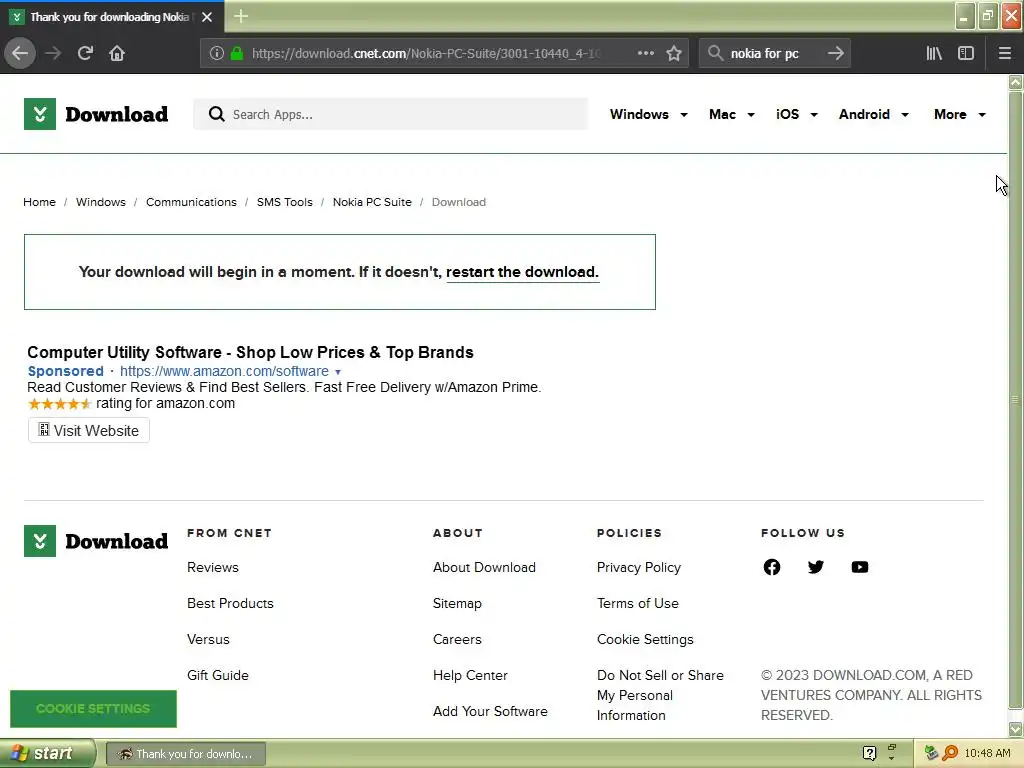
Task: Close the 'Thank you for downloading Nokia' tab
Action: coord(207,17)
